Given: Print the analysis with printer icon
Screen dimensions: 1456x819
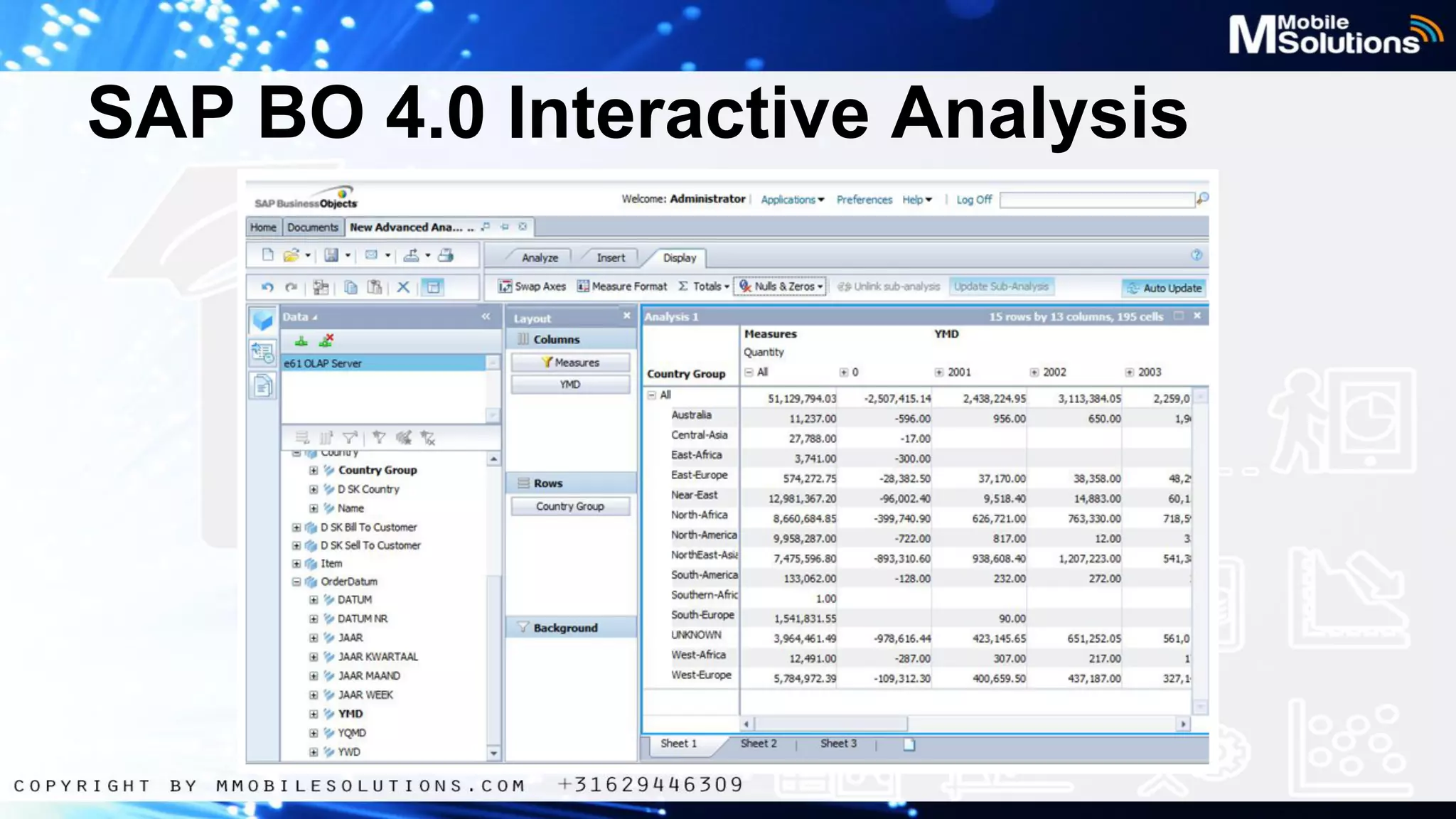Looking at the screenshot, I should pos(446,255).
